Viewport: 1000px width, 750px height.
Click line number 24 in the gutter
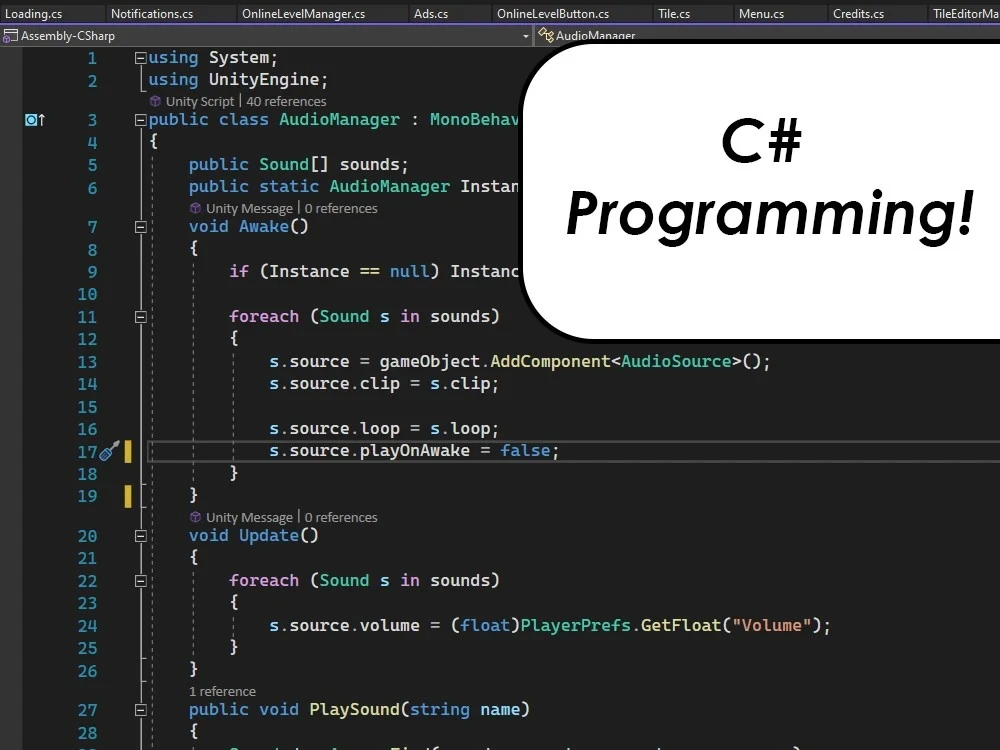87,626
